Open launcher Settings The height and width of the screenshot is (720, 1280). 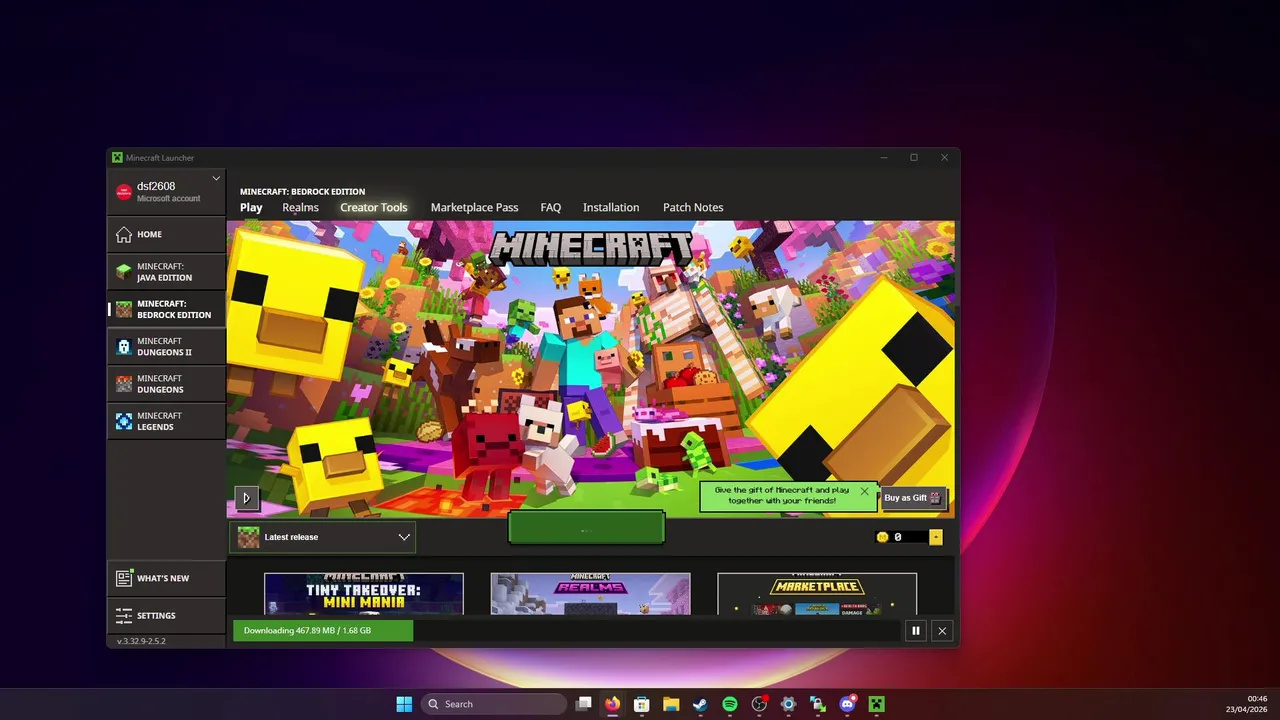tap(166, 615)
